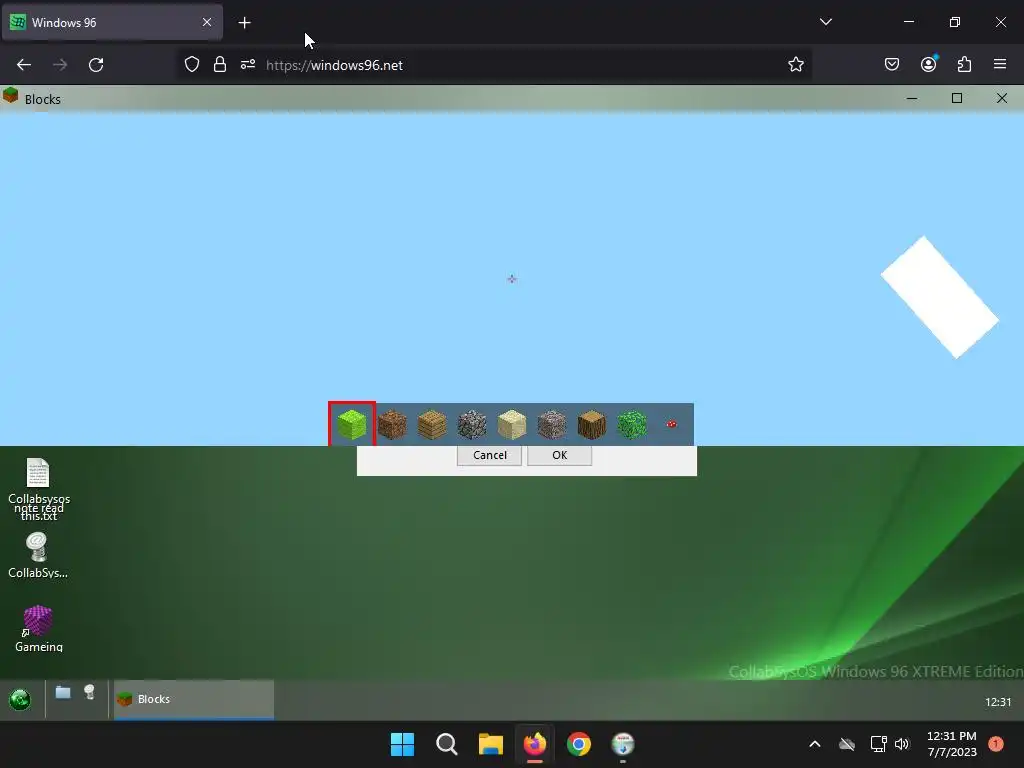This screenshot has height=768, width=1024.
Task: Click the OK button in dialog
Action: pos(559,455)
